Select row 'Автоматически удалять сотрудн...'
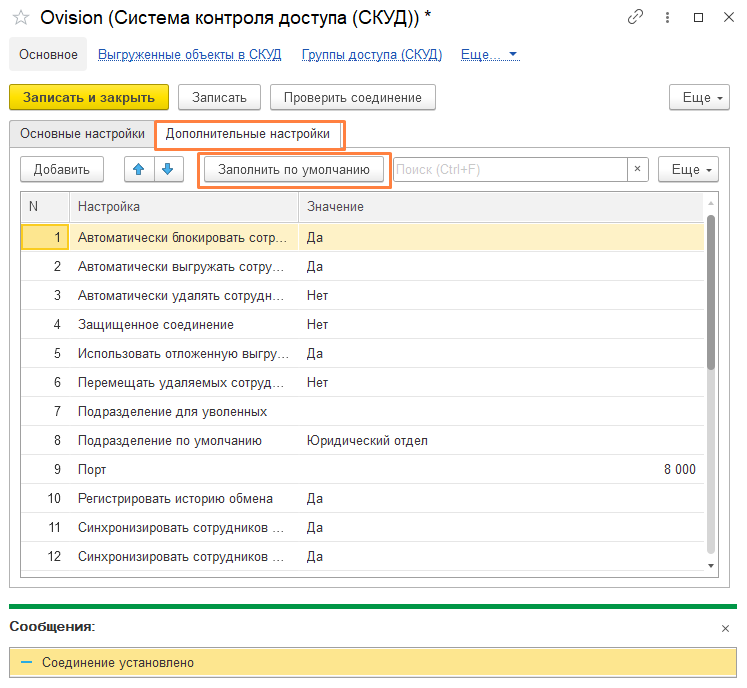Image resolution: width=747 pixels, height=688 pixels. 363,295
